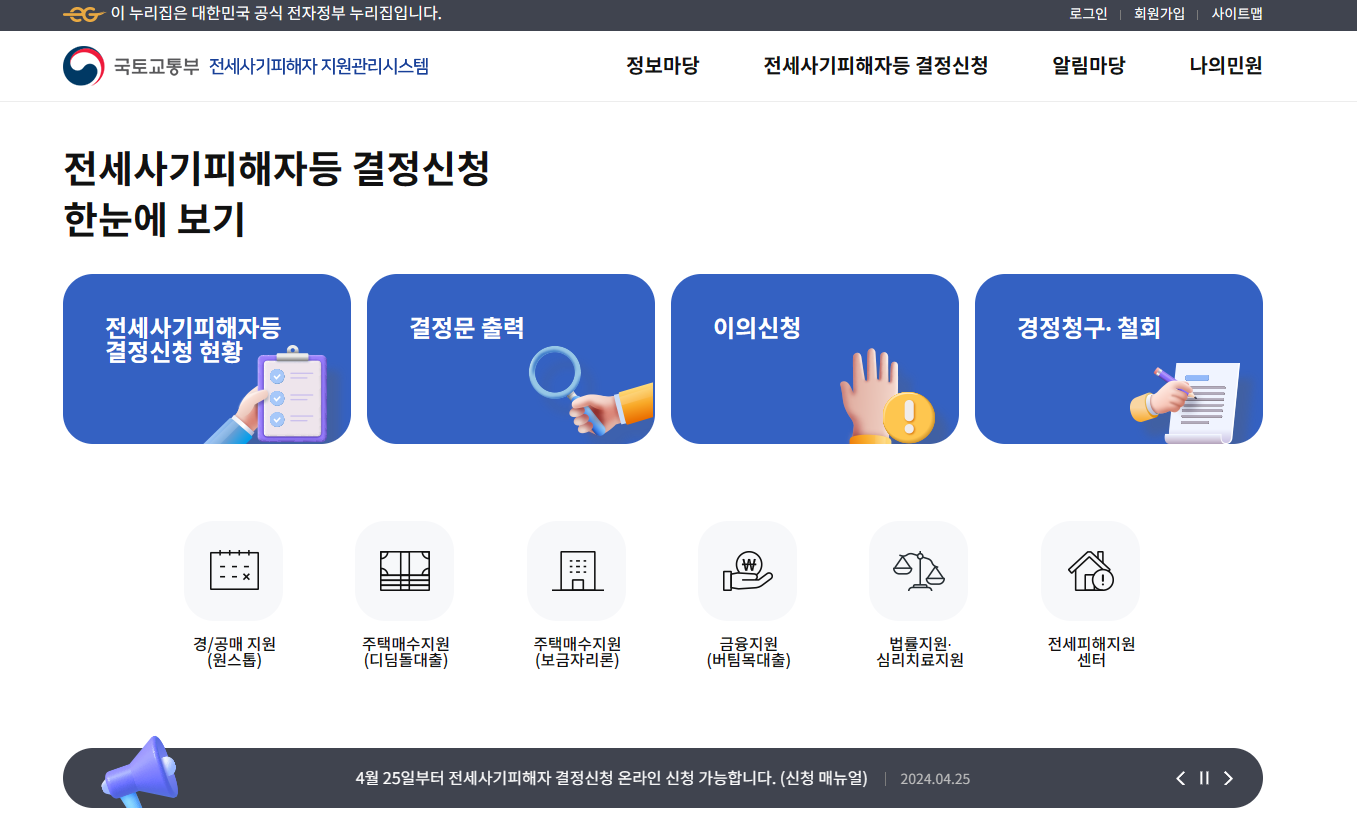Click 로그인 link

[1088, 14]
